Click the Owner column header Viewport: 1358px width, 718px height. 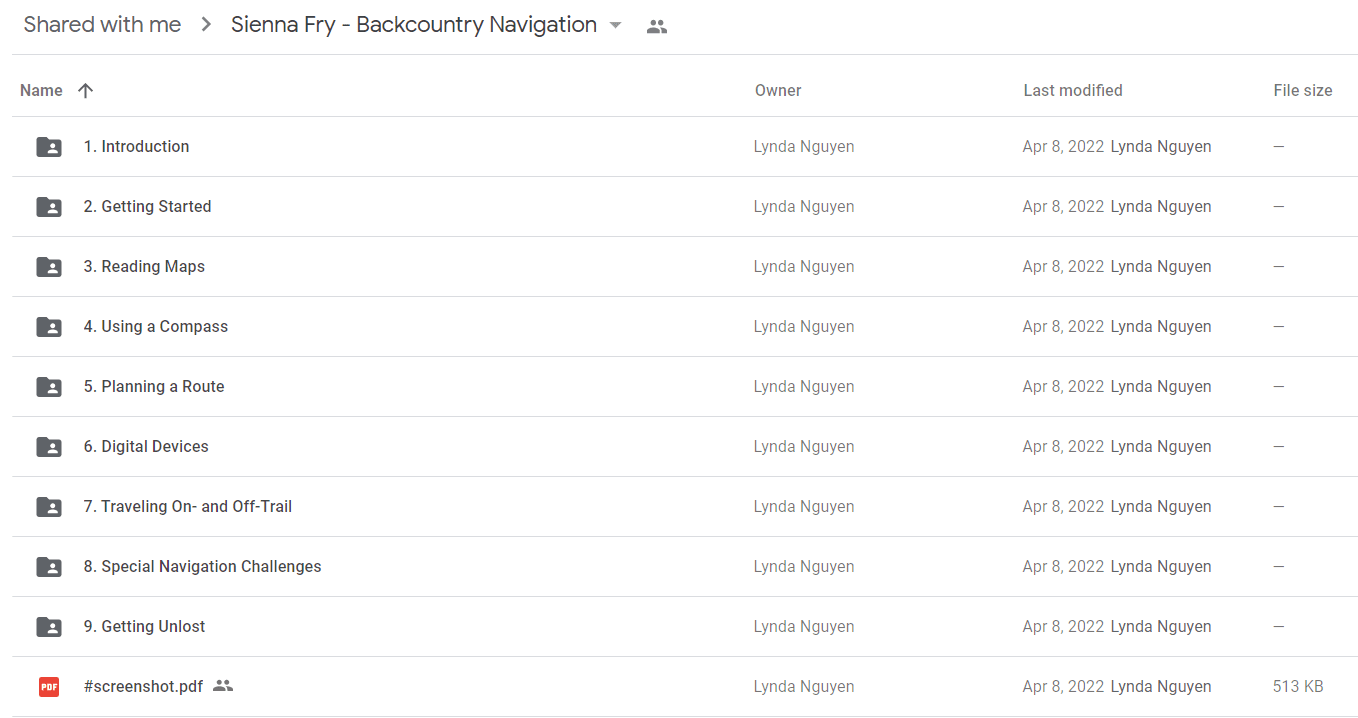click(778, 90)
